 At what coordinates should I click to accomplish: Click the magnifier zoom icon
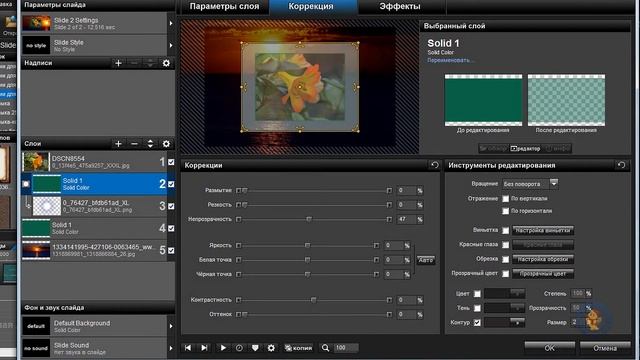325,348
